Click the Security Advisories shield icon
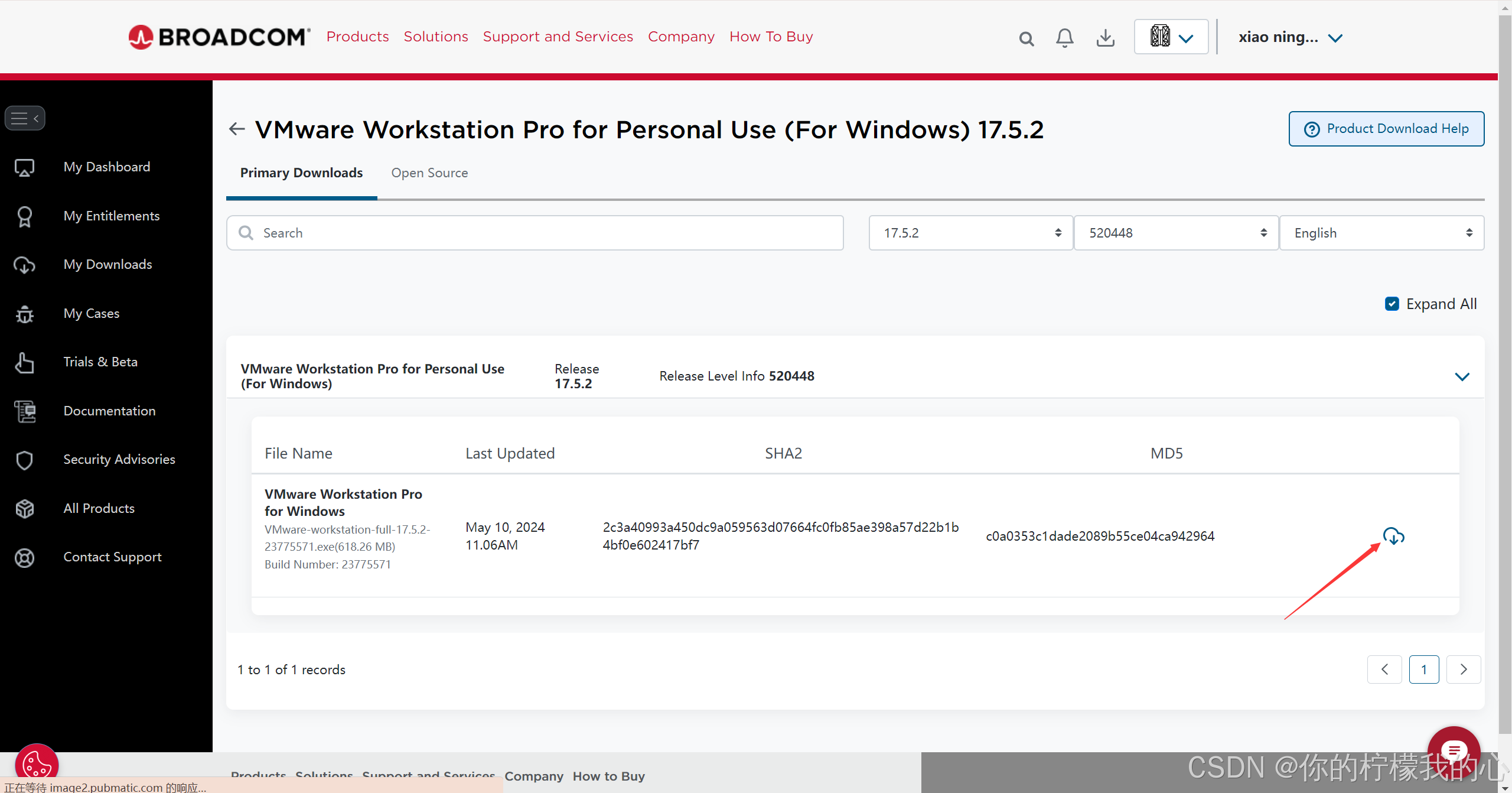 click(24, 460)
